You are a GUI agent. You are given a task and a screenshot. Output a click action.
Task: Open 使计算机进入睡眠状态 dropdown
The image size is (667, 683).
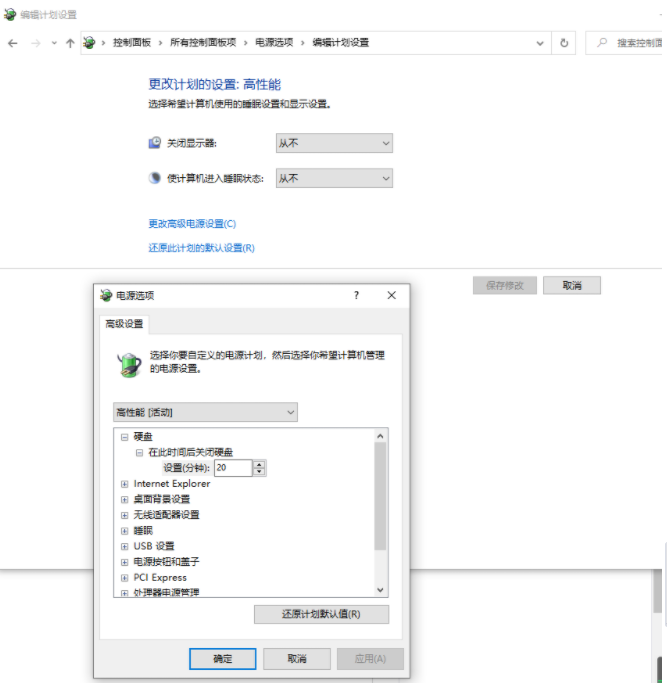(334, 178)
